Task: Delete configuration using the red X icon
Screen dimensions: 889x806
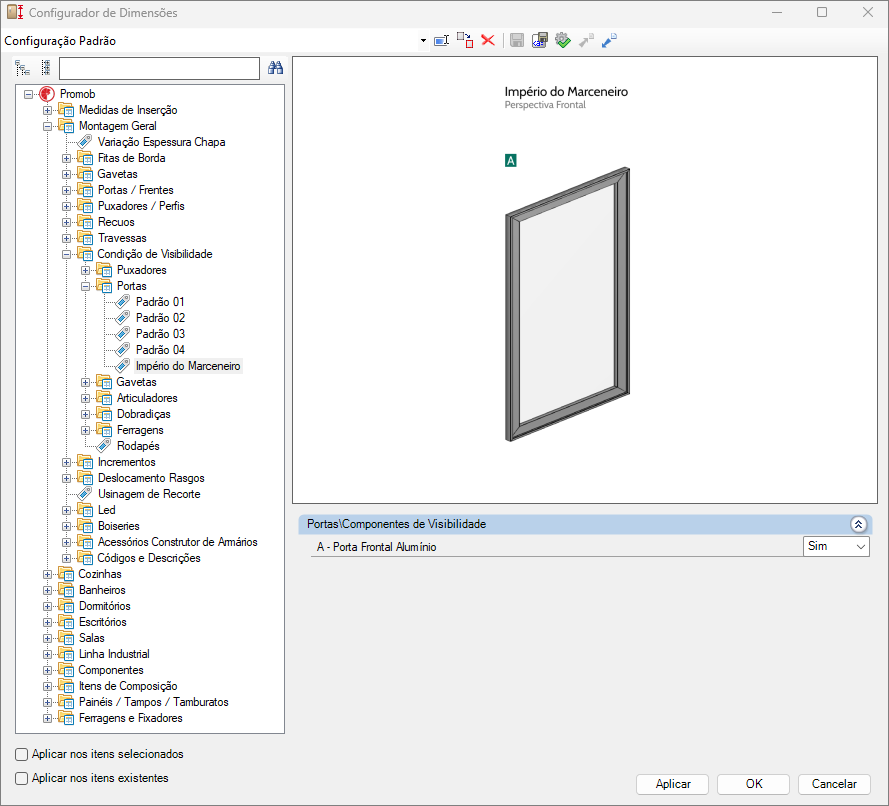Action: click(x=488, y=40)
